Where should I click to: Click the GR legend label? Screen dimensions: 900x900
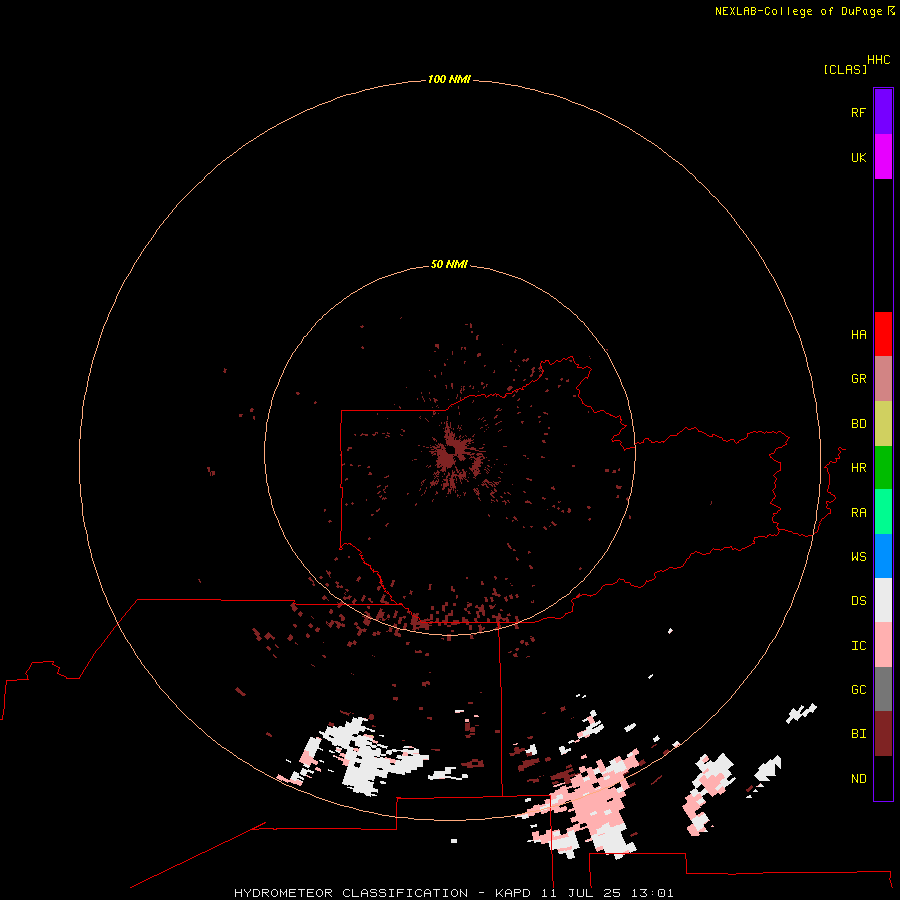coord(858,379)
